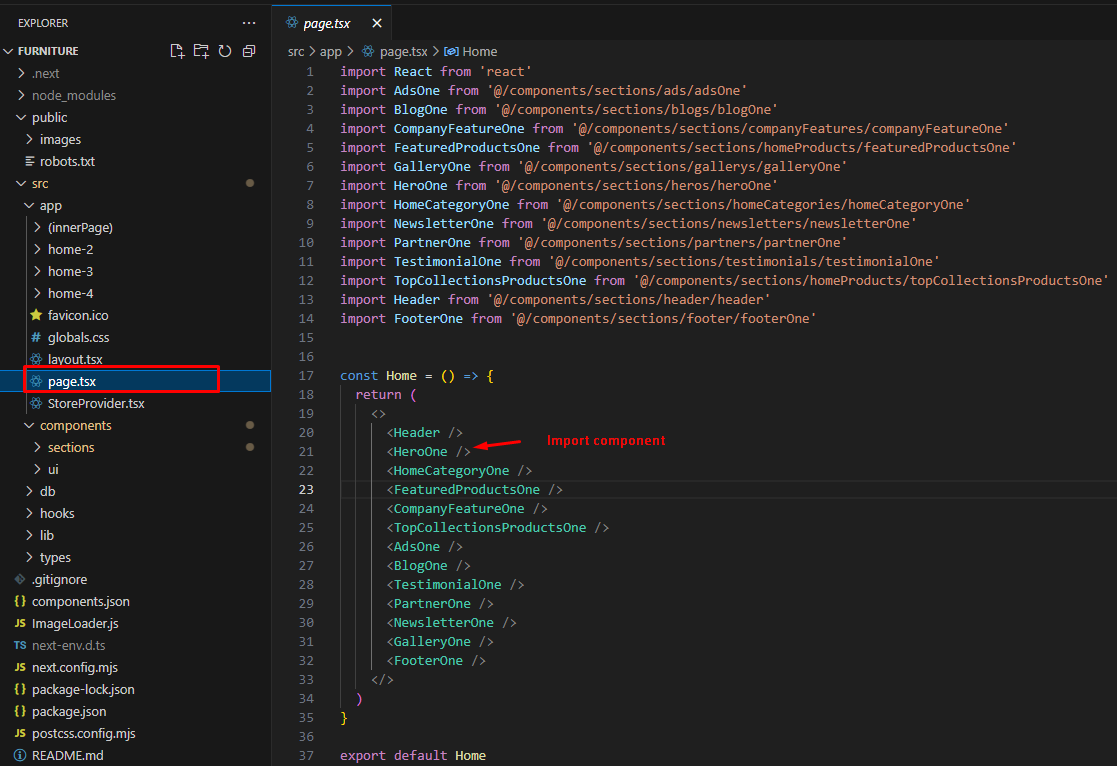The height and width of the screenshot is (766, 1117).
Task: Click the app segment in the breadcrumb
Action: [x=330, y=51]
